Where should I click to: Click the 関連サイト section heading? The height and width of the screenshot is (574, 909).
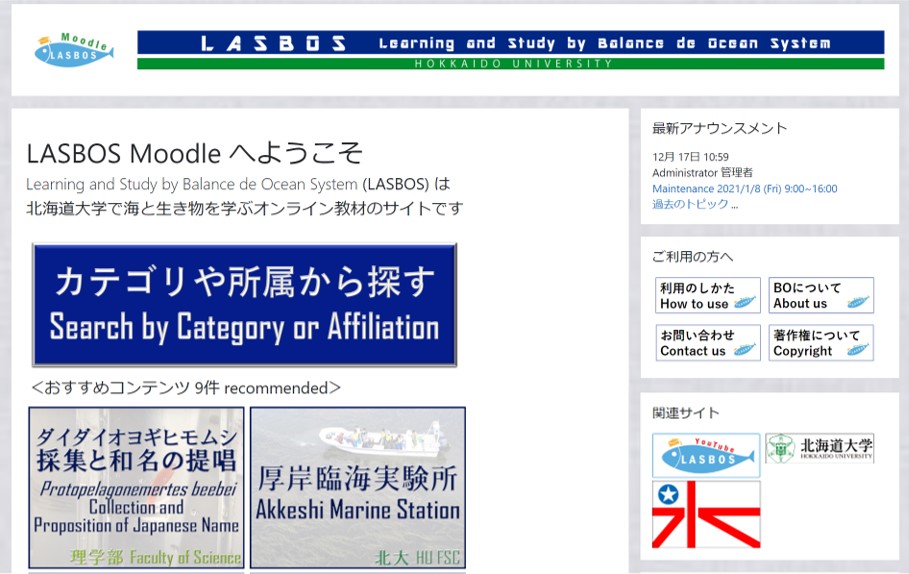pyautogui.click(x=685, y=412)
